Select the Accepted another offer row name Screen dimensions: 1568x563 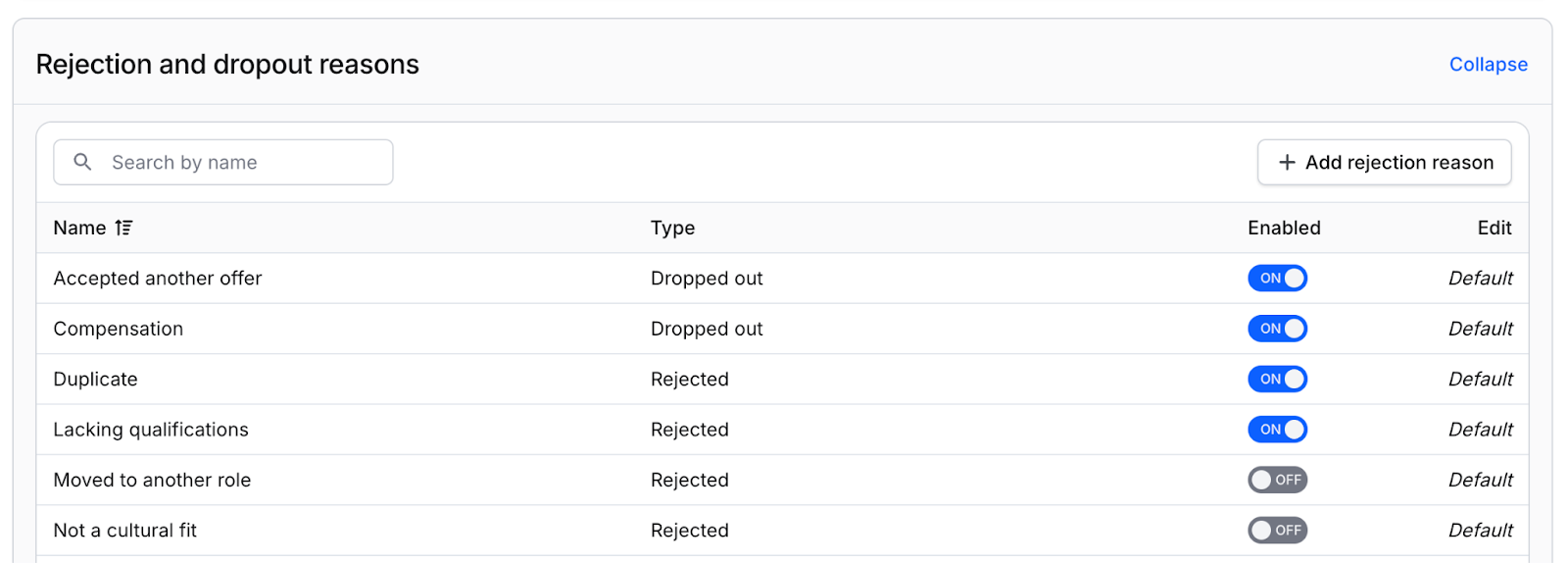coord(158,279)
